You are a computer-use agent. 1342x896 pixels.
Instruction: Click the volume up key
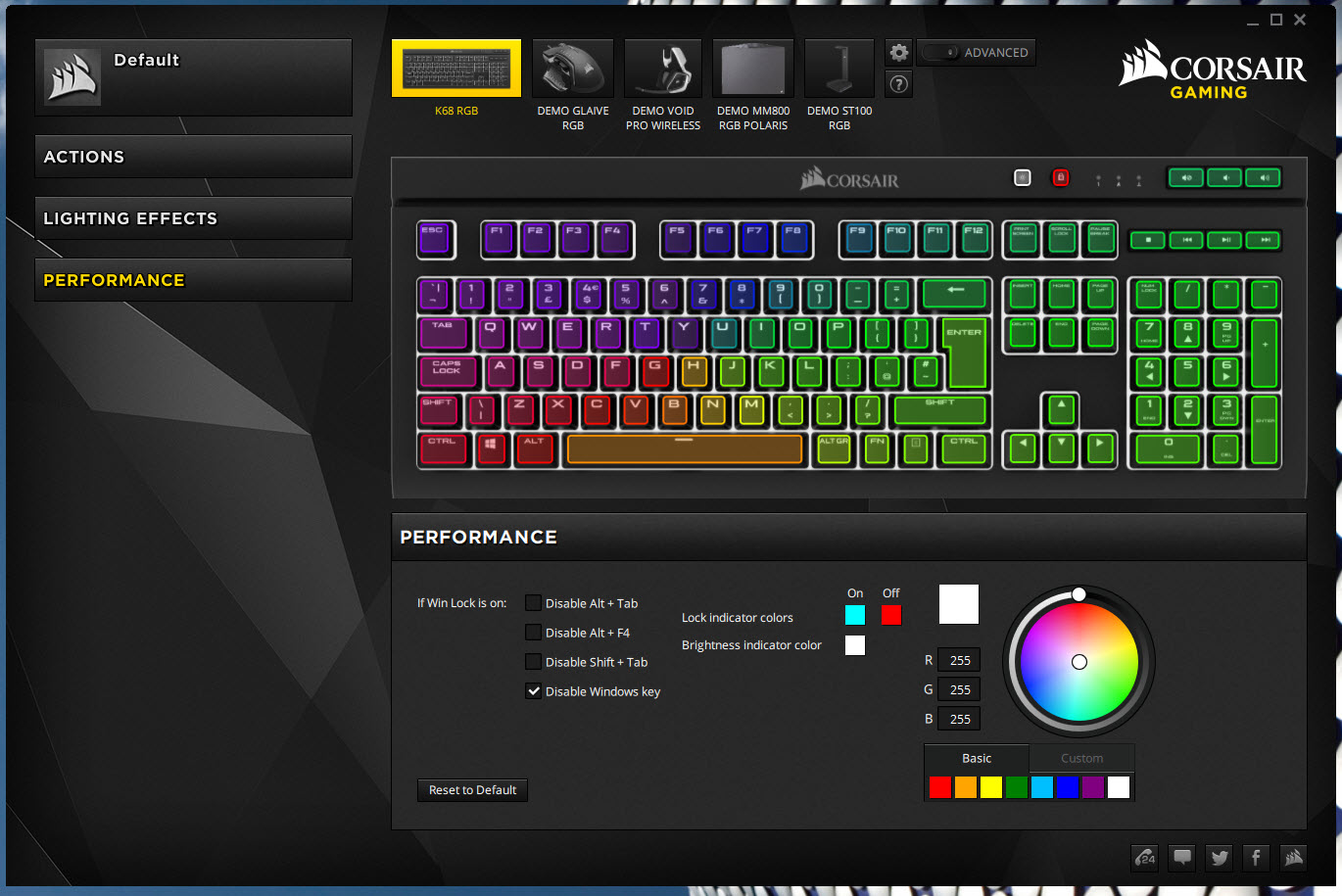click(1264, 177)
